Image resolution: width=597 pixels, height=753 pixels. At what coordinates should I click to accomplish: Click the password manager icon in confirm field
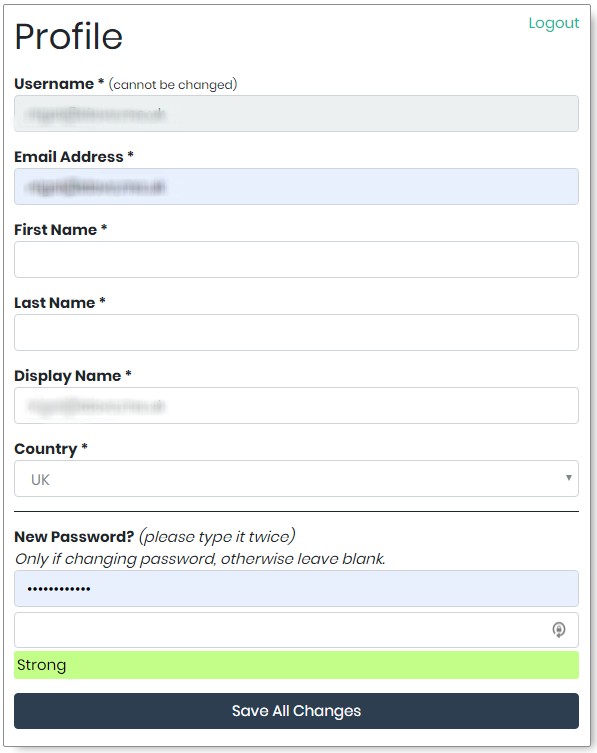tap(559, 630)
